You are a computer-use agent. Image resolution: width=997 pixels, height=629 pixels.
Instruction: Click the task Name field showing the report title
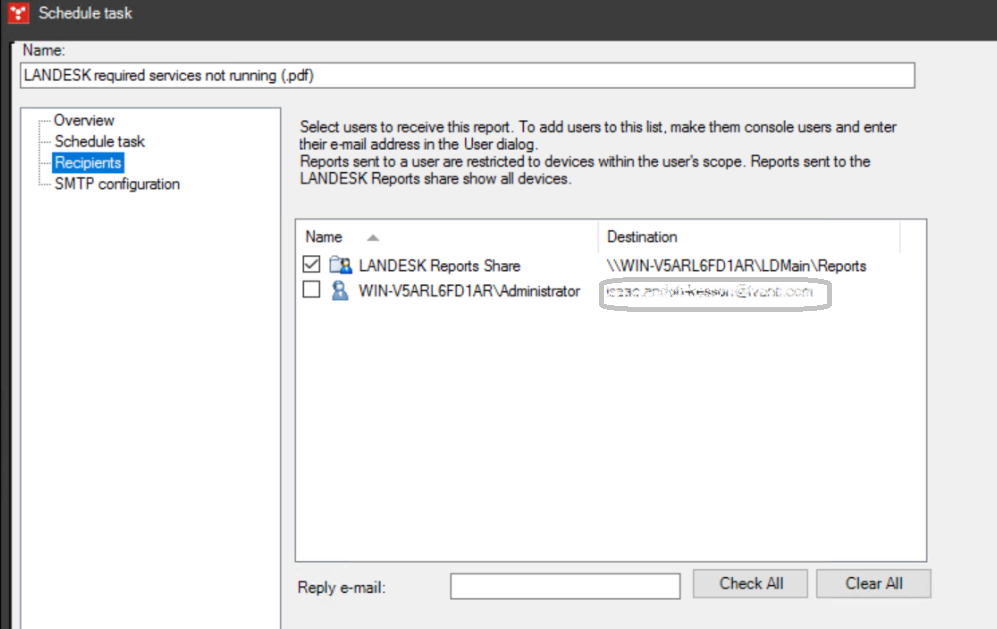(467, 75)
